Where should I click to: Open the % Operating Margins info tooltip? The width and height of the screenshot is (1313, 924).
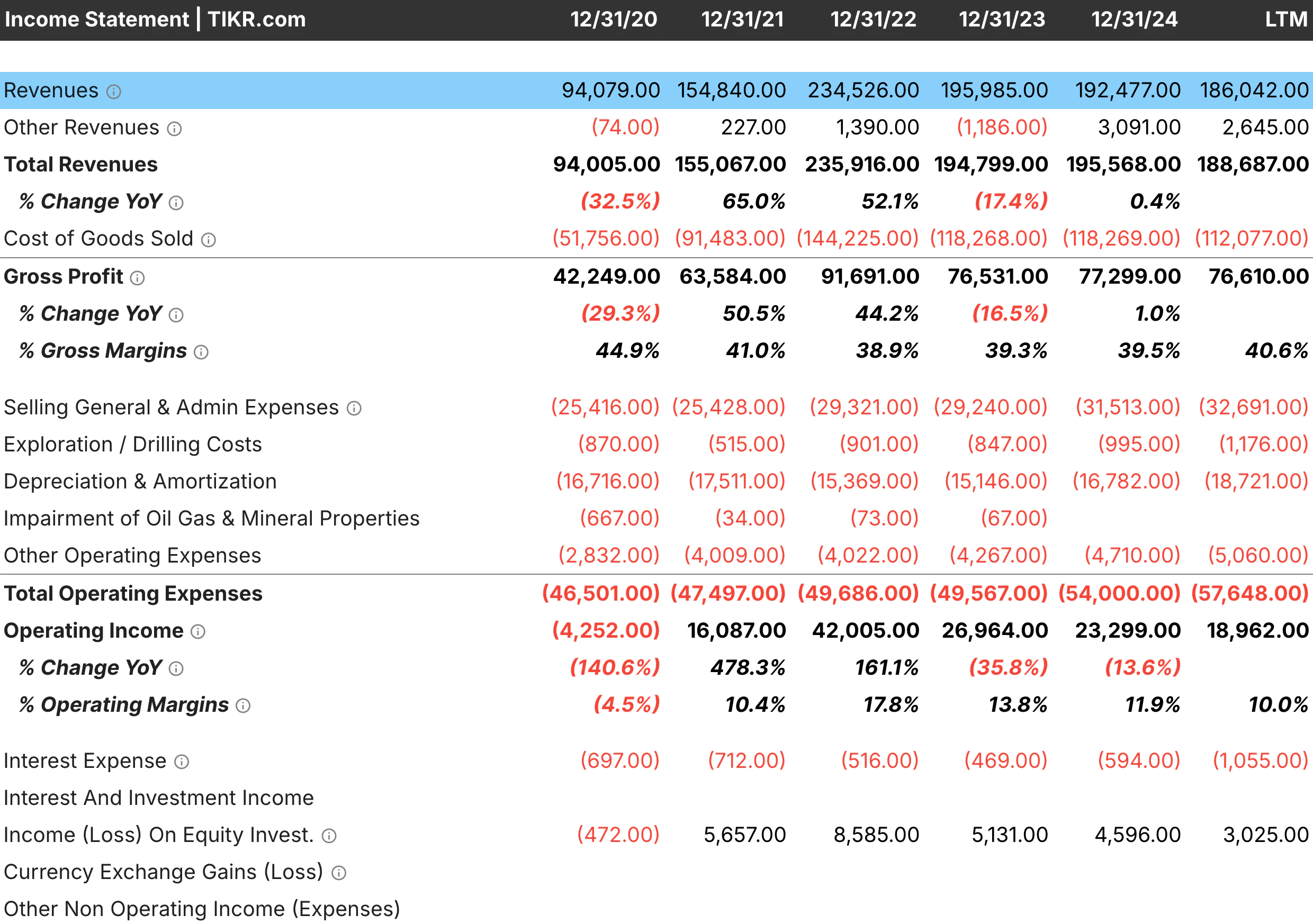(244, 704)
